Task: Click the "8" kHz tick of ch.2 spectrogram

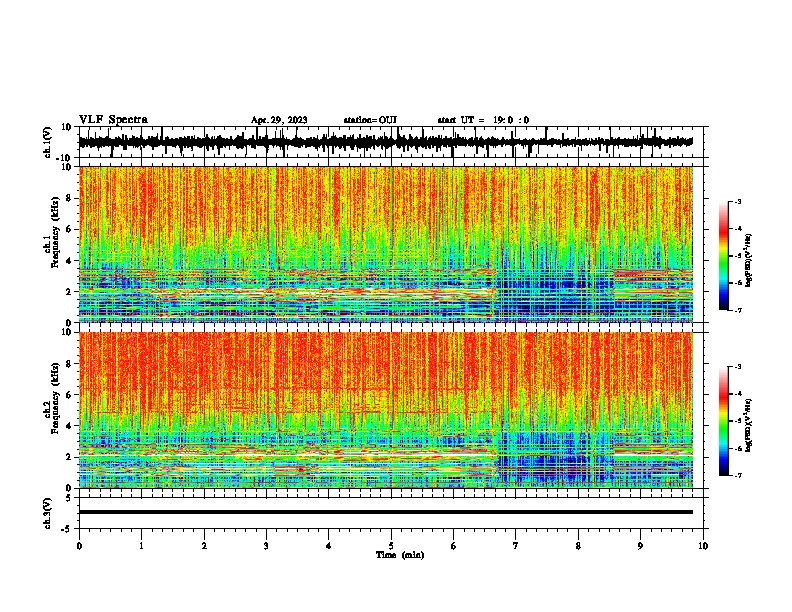Action: coord(69,364)
